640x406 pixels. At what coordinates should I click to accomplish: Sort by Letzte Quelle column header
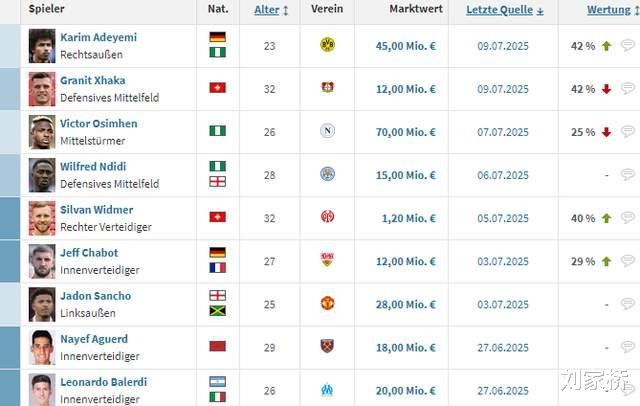click(504, 10)
